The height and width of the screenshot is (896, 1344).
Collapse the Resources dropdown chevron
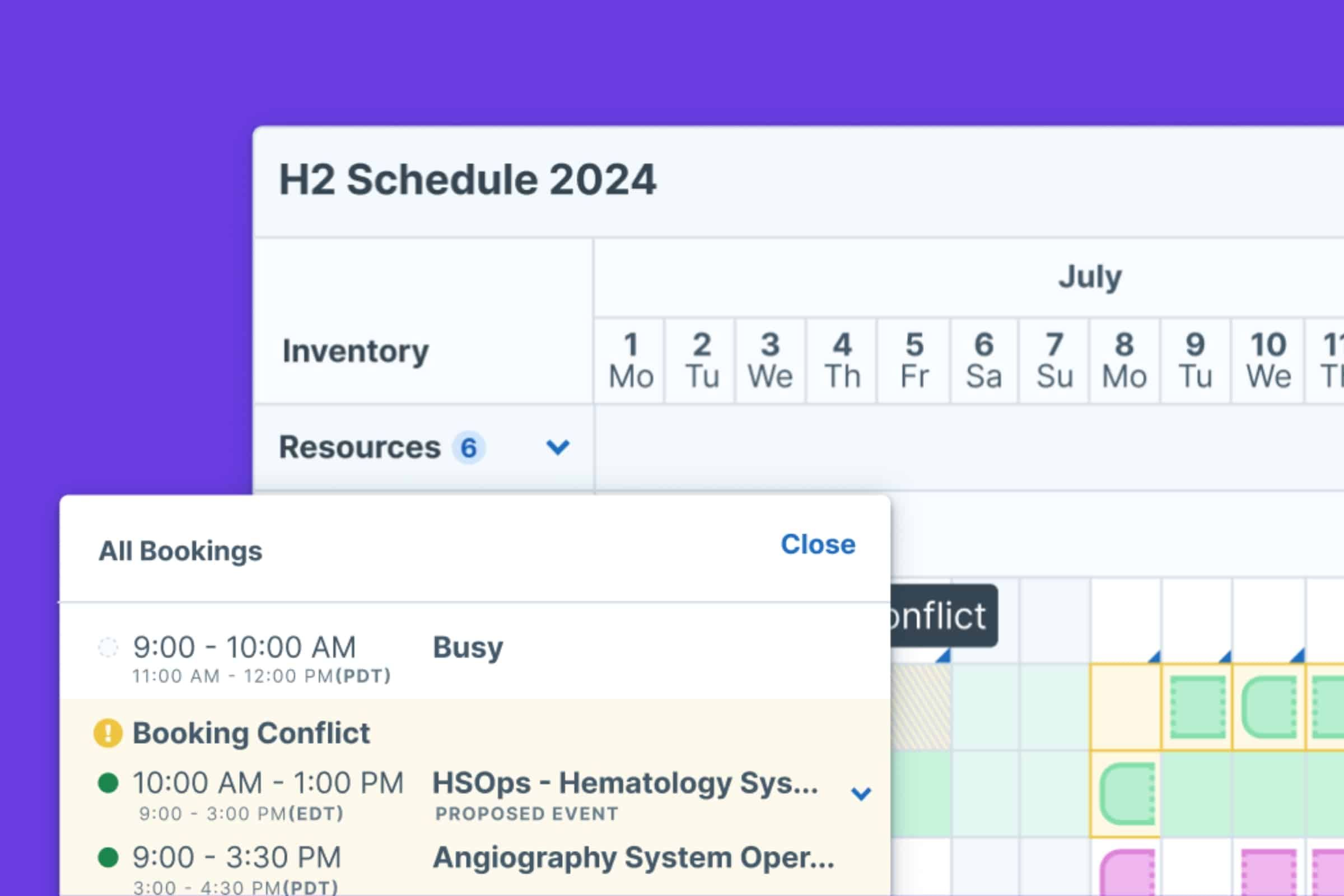coord(558,448)
